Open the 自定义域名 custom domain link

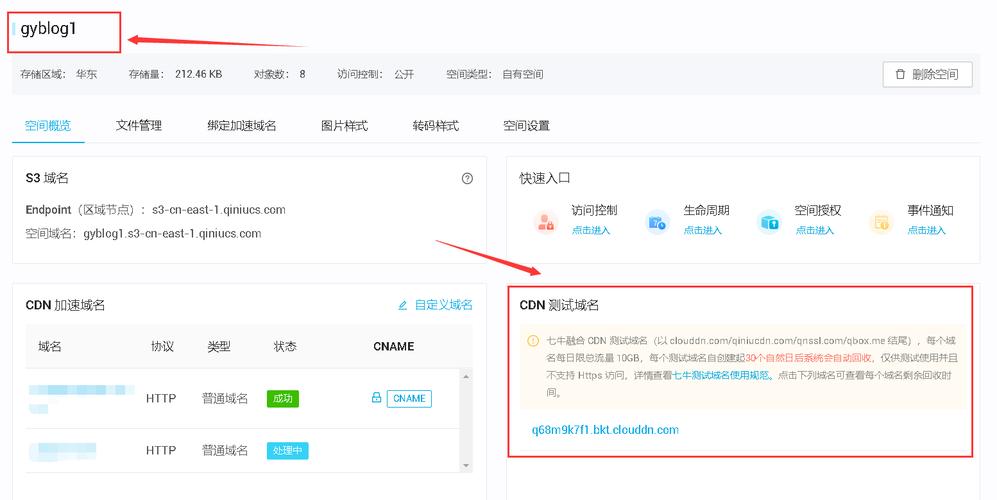coord(443,305)
